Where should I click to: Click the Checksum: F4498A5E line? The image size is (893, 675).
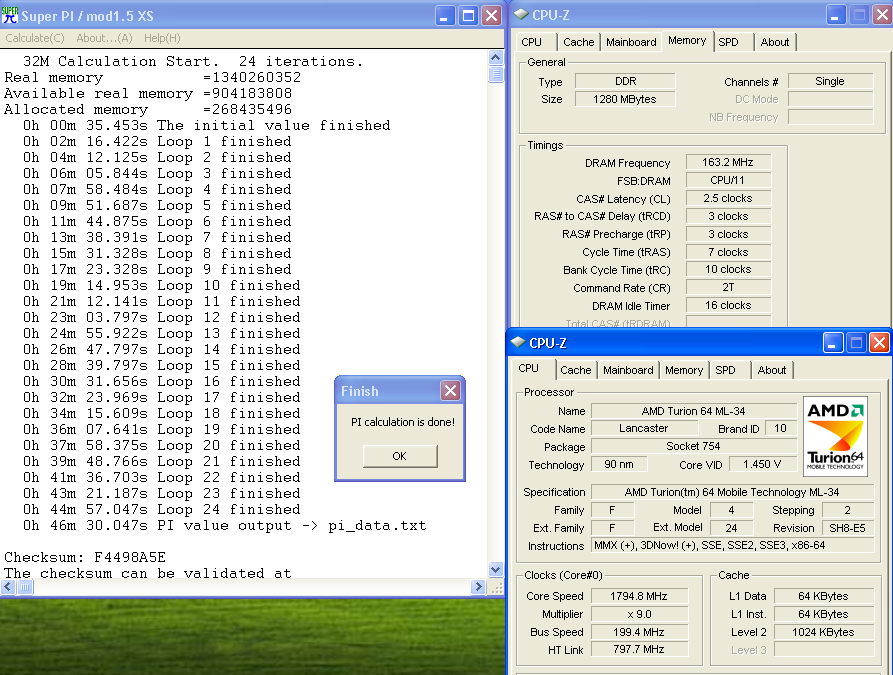pos(85,557)
